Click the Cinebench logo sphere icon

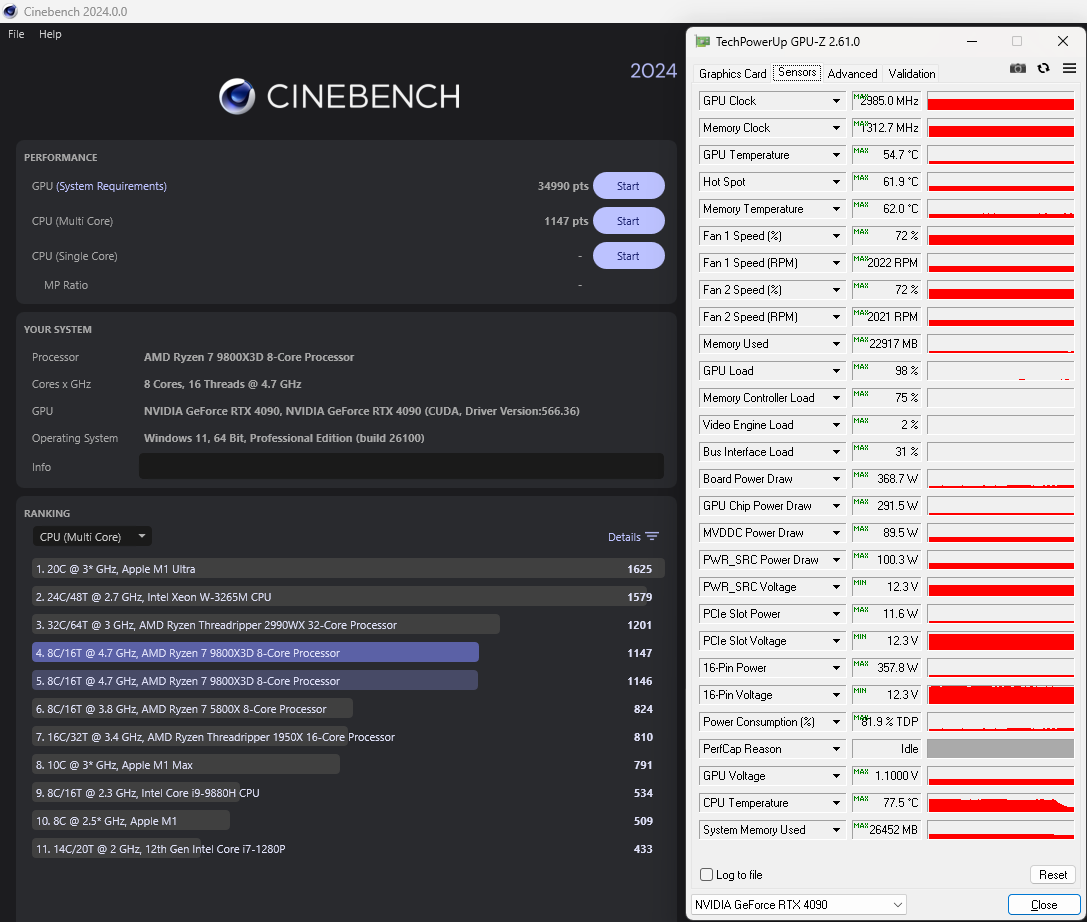237,96
